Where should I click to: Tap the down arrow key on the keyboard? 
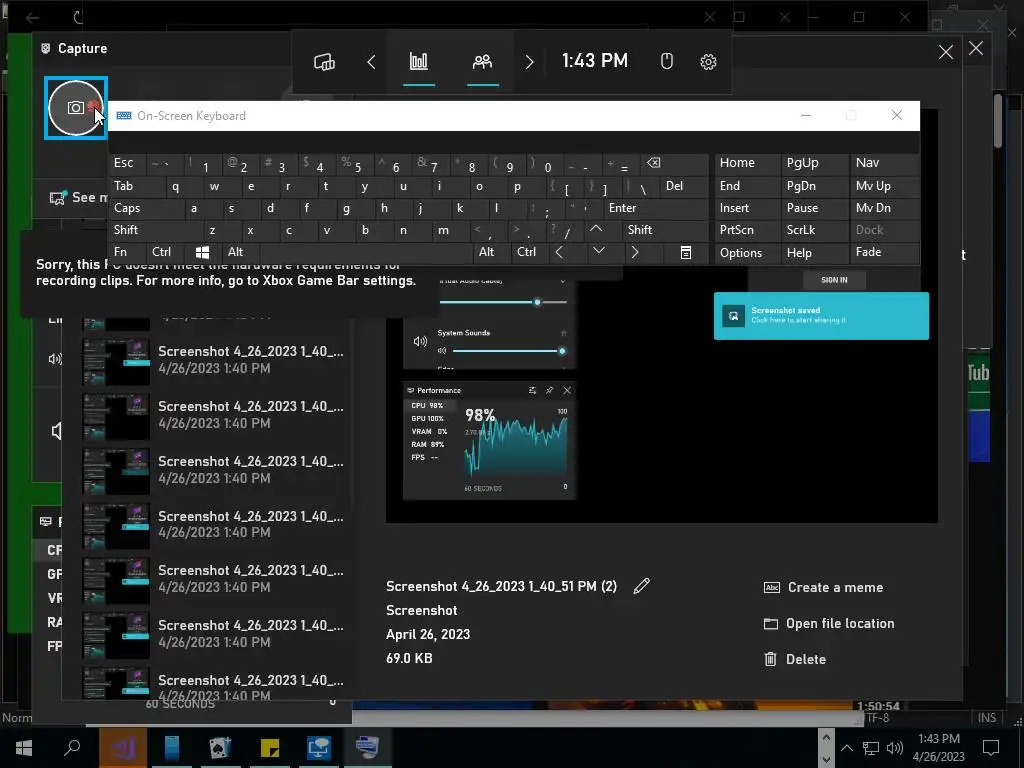[x=598, y=251]
